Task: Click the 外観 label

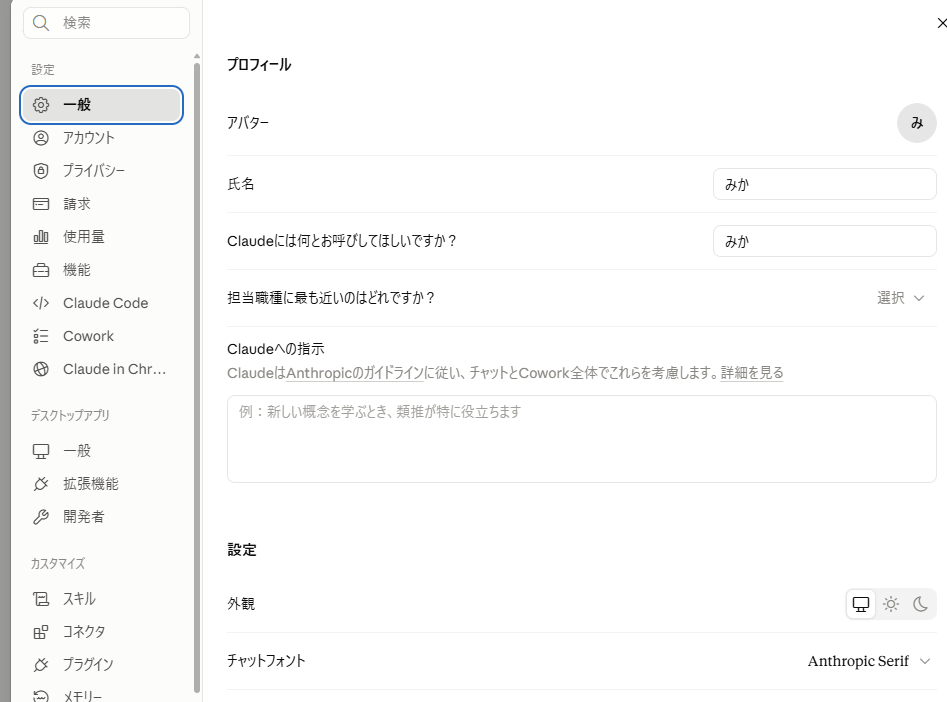Action: (x=241, y=604)
